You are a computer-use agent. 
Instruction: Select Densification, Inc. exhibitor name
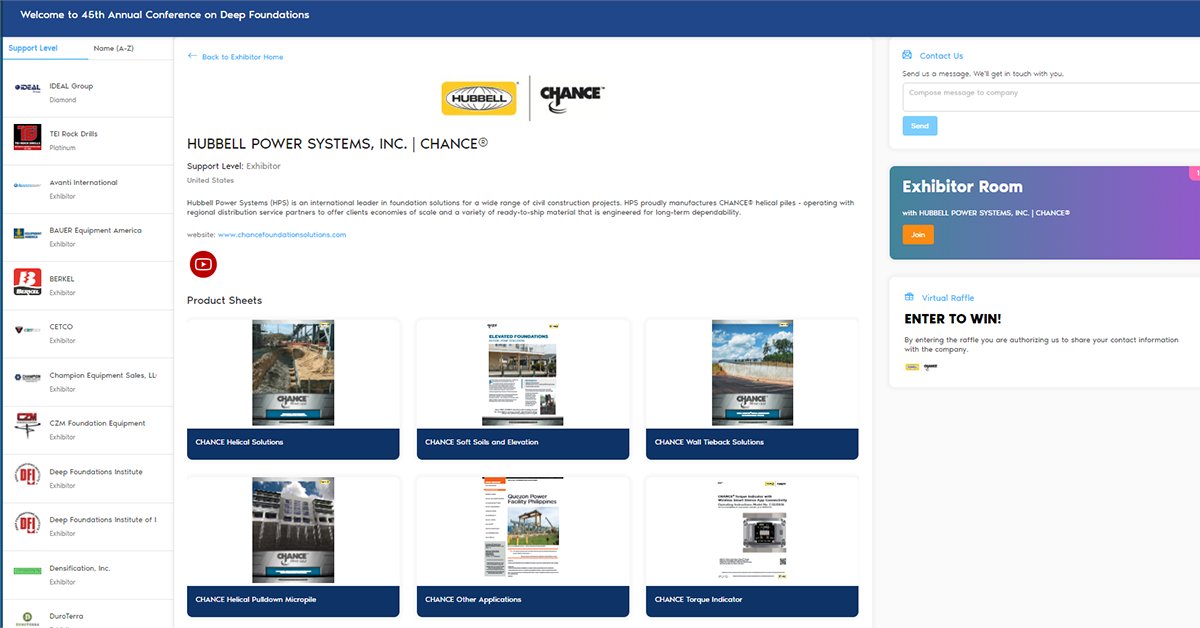(x=80, y=568)
